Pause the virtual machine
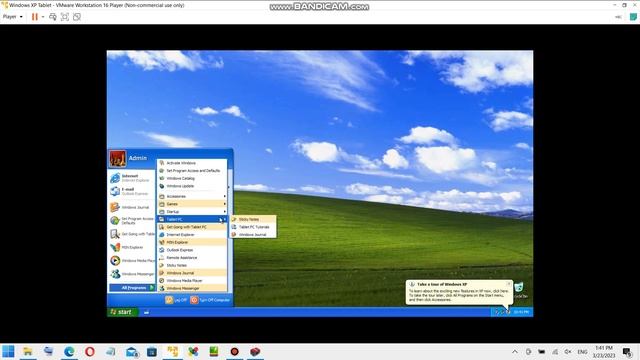 click(35, 17)
